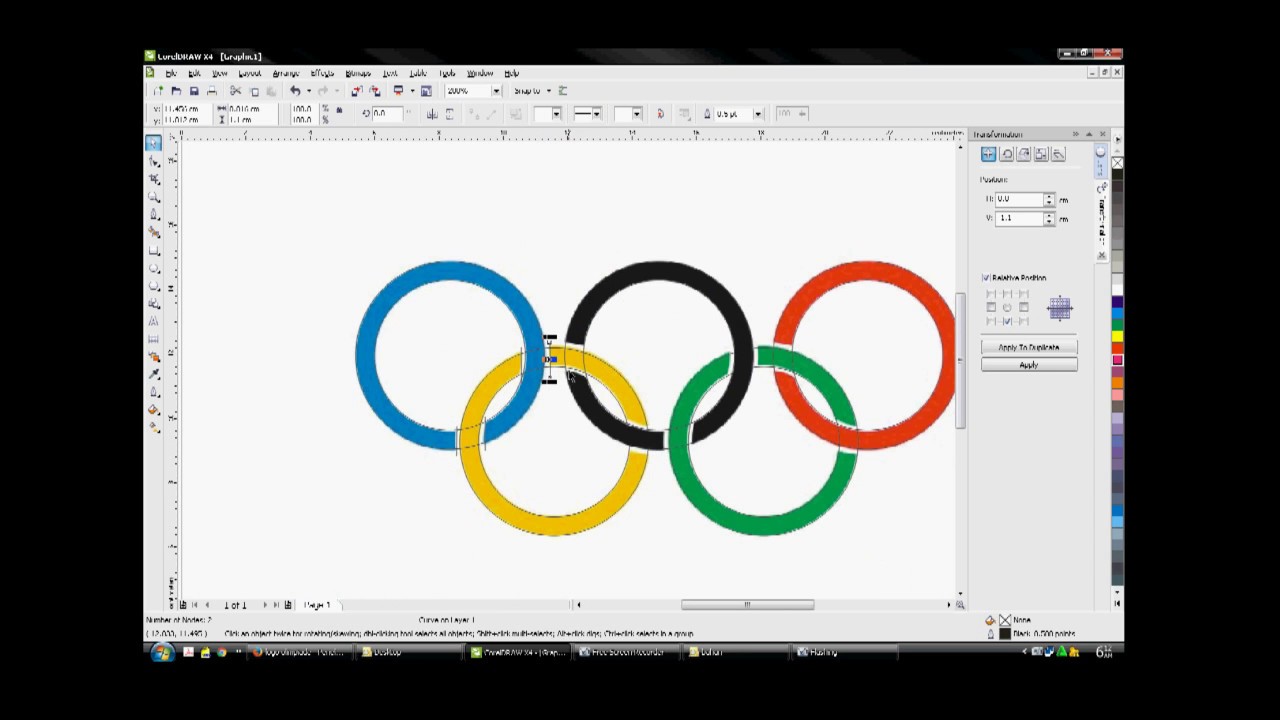Select the Rectangle tool

(153, 250)
